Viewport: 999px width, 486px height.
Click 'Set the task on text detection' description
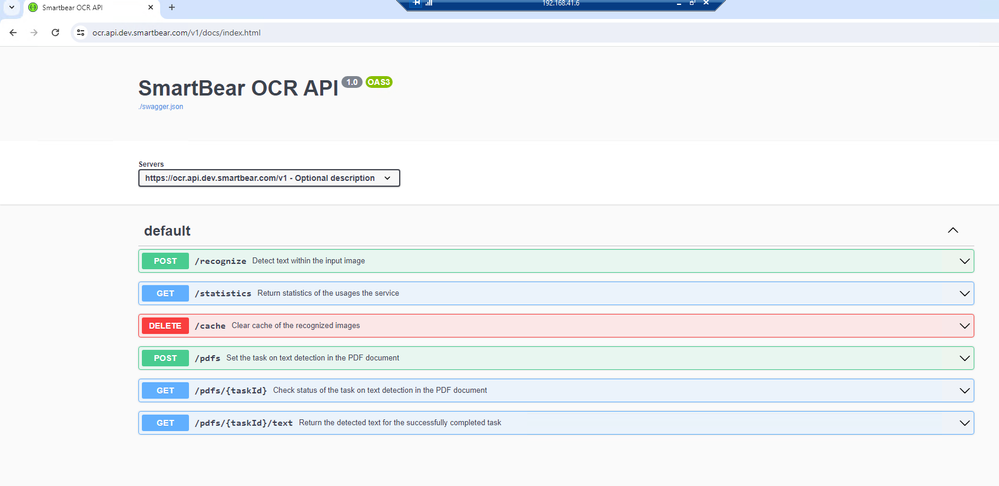313,358
